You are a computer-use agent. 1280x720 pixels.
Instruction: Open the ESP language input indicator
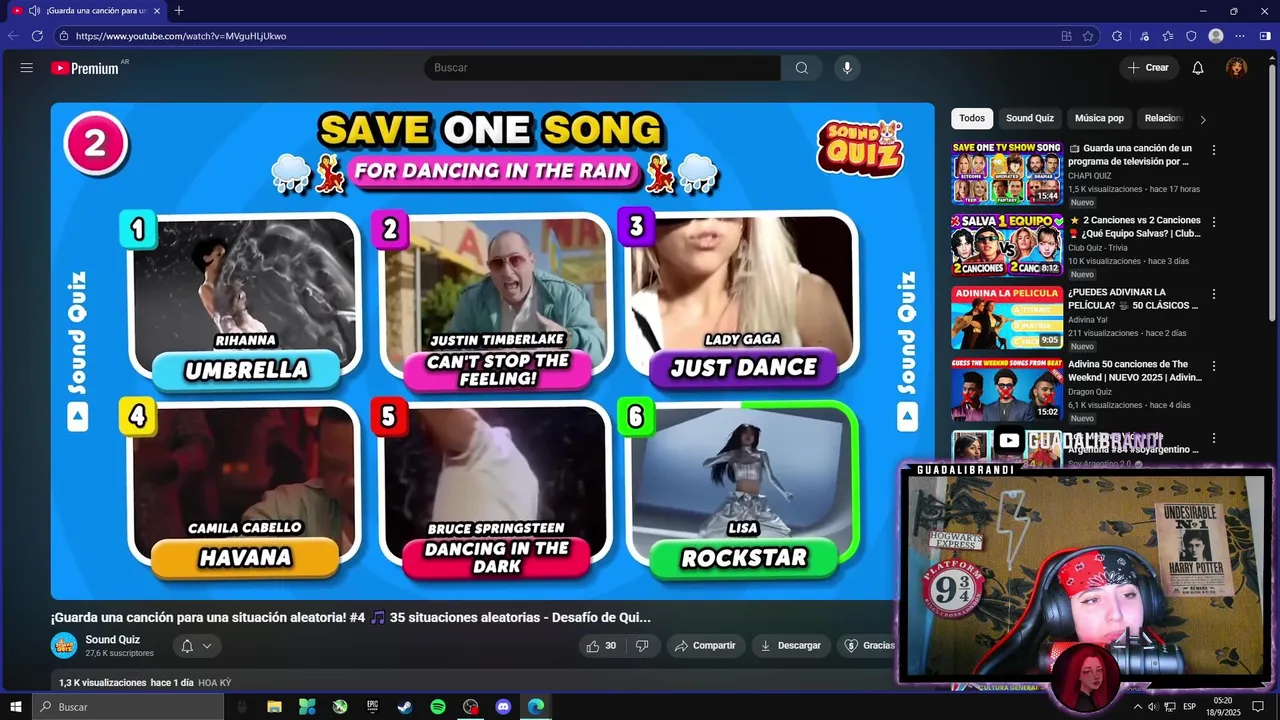[1189, 707]
